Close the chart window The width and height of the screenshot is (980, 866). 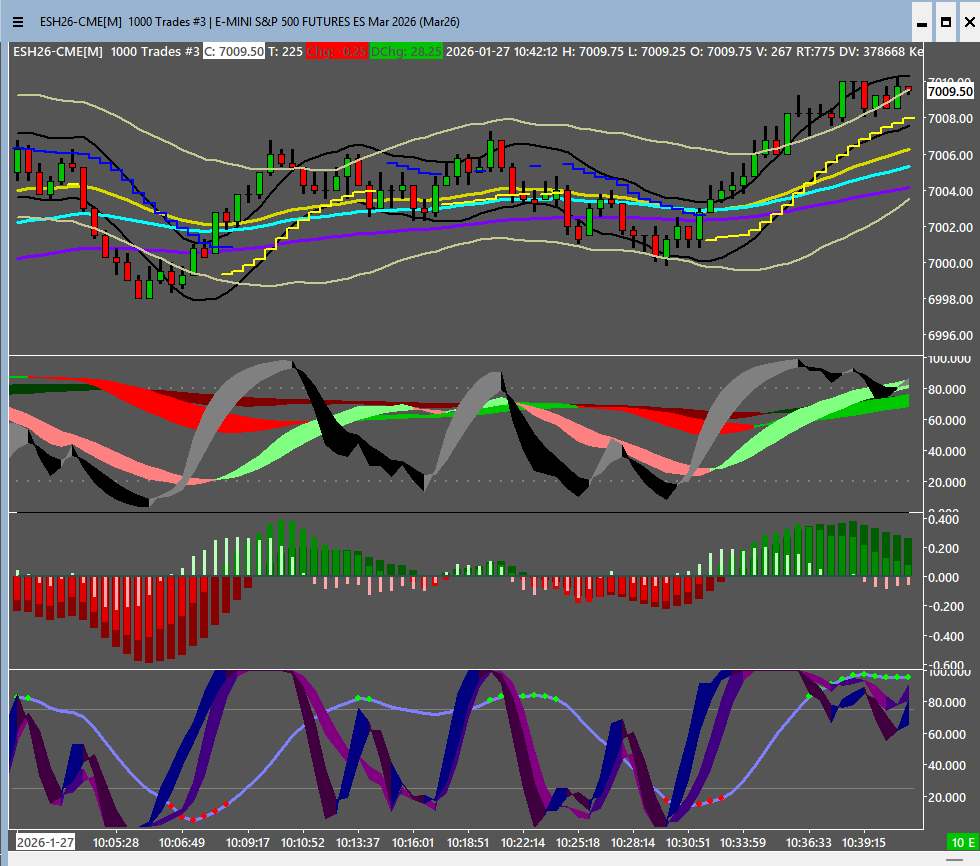pos(968,21)
